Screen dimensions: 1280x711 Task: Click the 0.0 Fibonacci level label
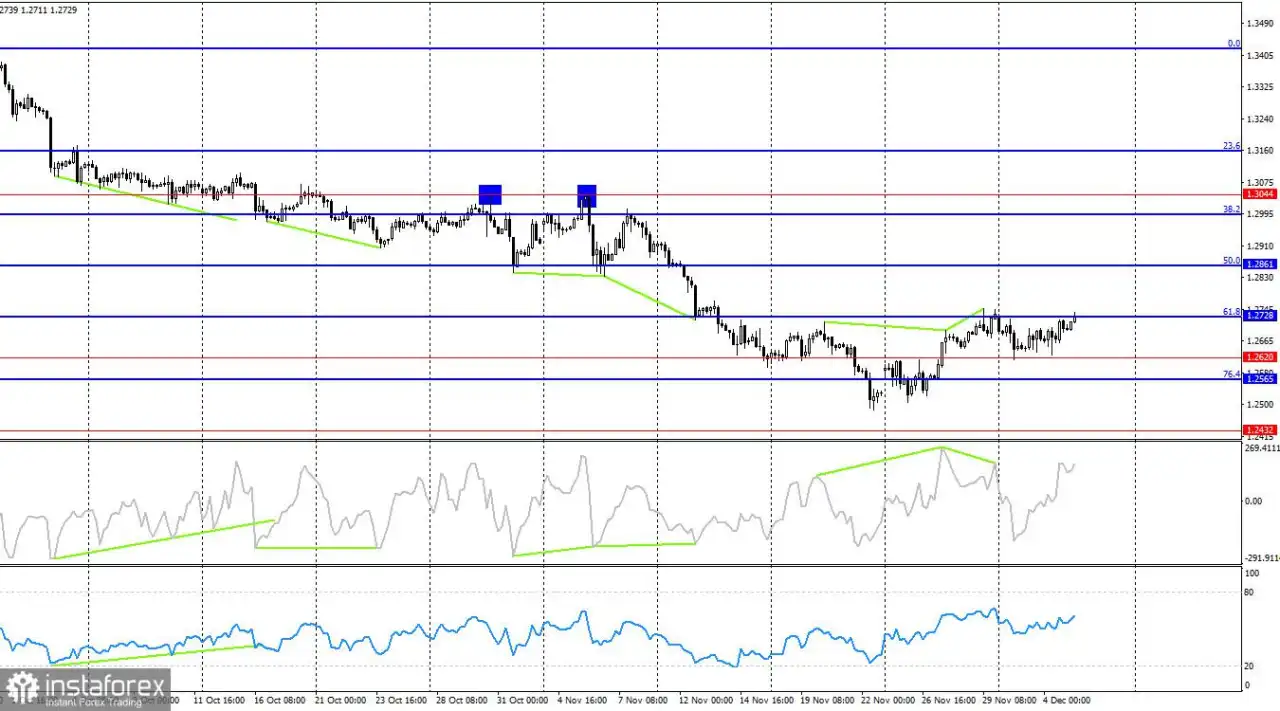coord(1234,43)
